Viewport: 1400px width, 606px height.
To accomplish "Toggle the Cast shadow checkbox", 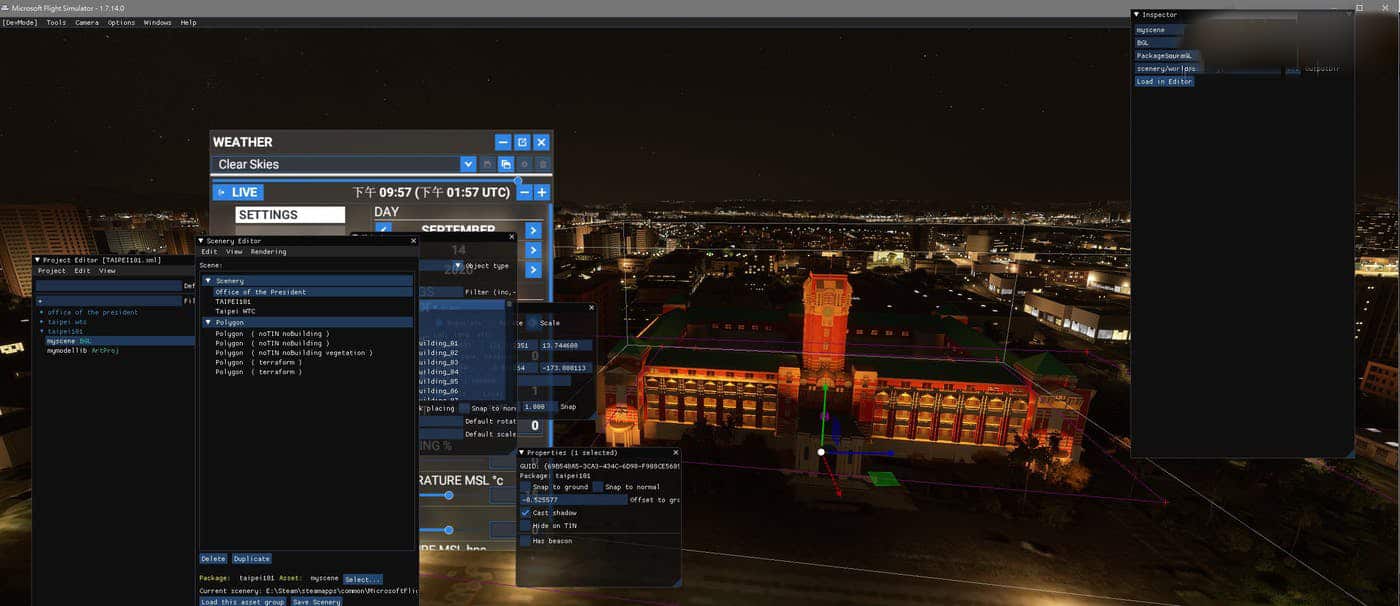I will pos(525,513).
